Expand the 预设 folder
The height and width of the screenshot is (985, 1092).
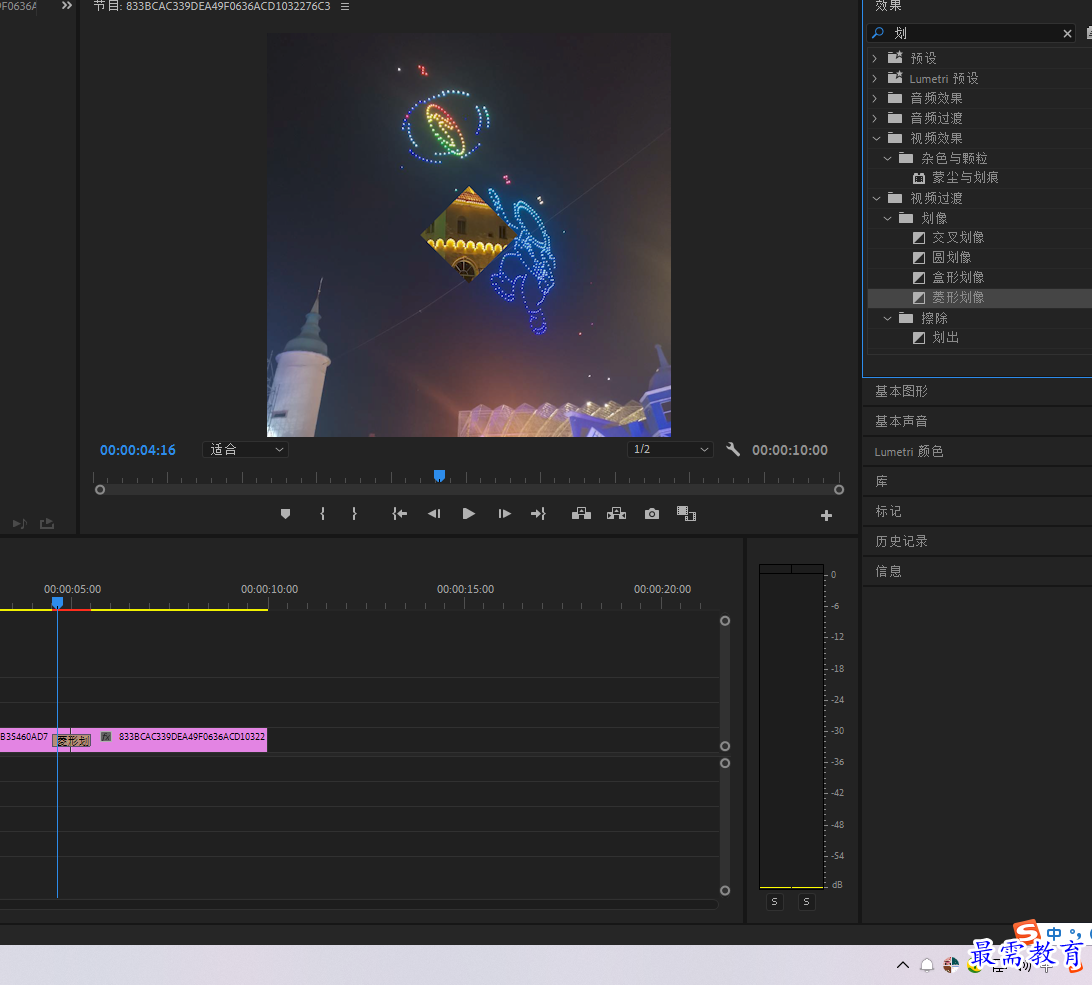(x=875, y=59)
